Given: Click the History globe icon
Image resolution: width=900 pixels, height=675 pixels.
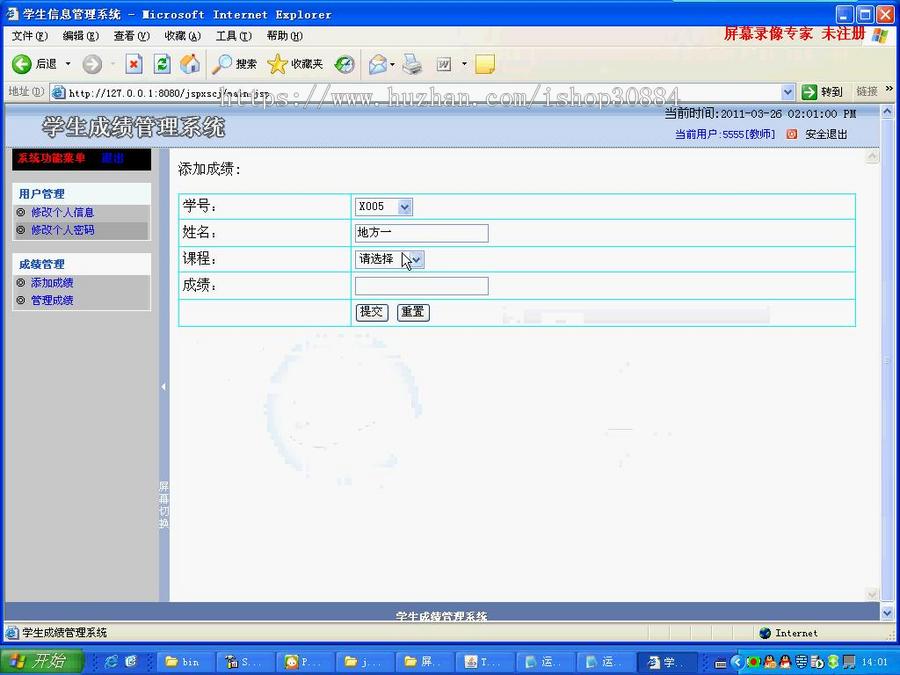Looking at the screenshot, I should [x=344, y=64].
